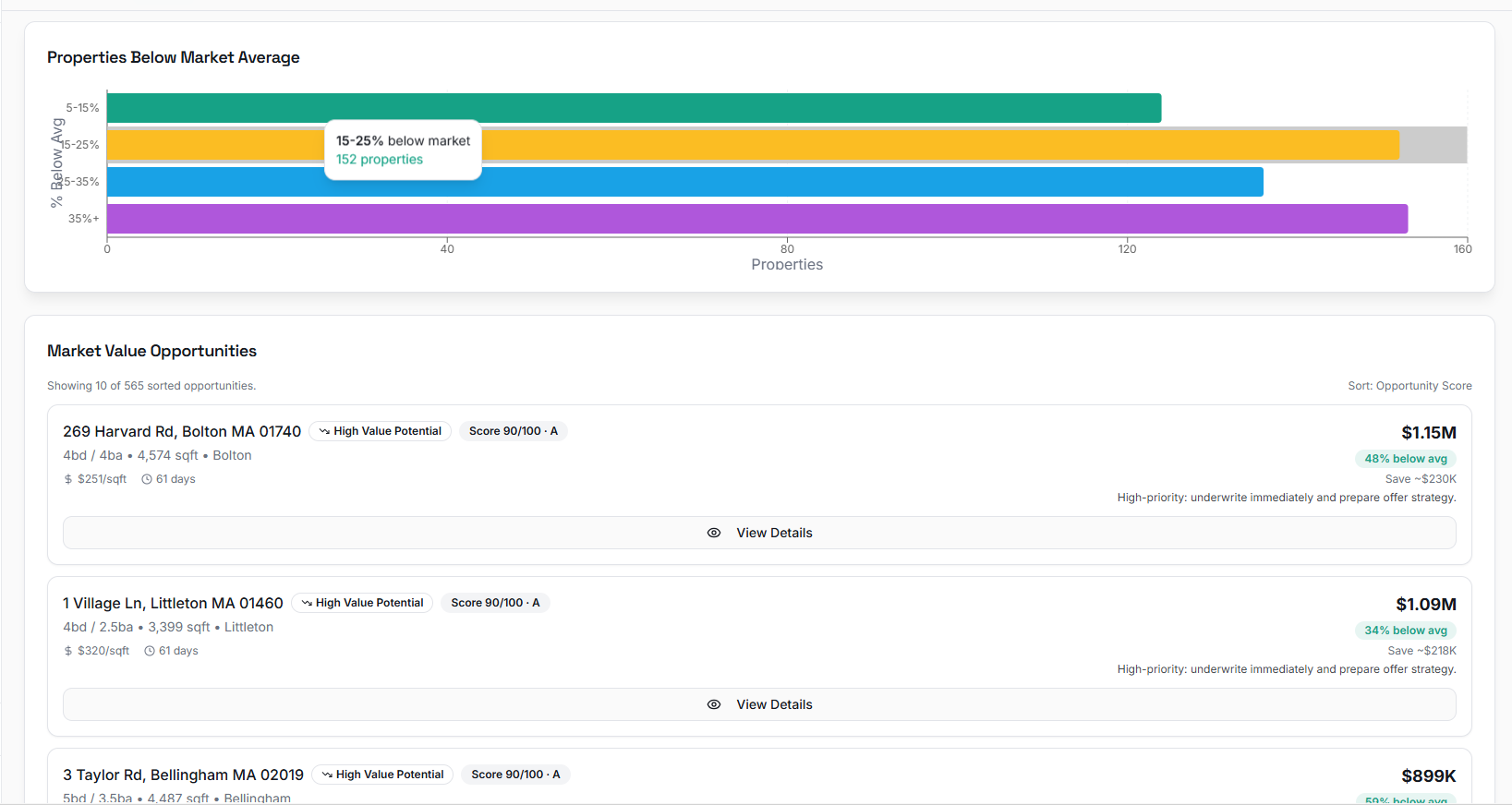Screen dimensions: 1512x805
Task: Click the $1.09M price
Action: [1425, 604]
